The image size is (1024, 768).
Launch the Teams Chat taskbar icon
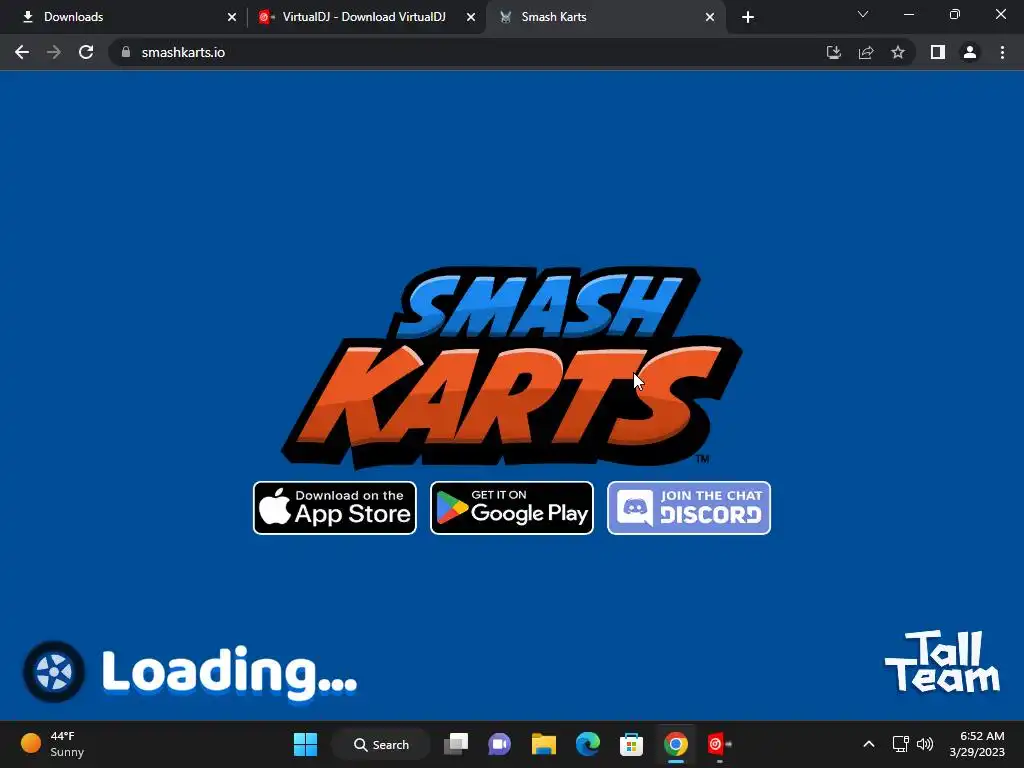point(500,744)
